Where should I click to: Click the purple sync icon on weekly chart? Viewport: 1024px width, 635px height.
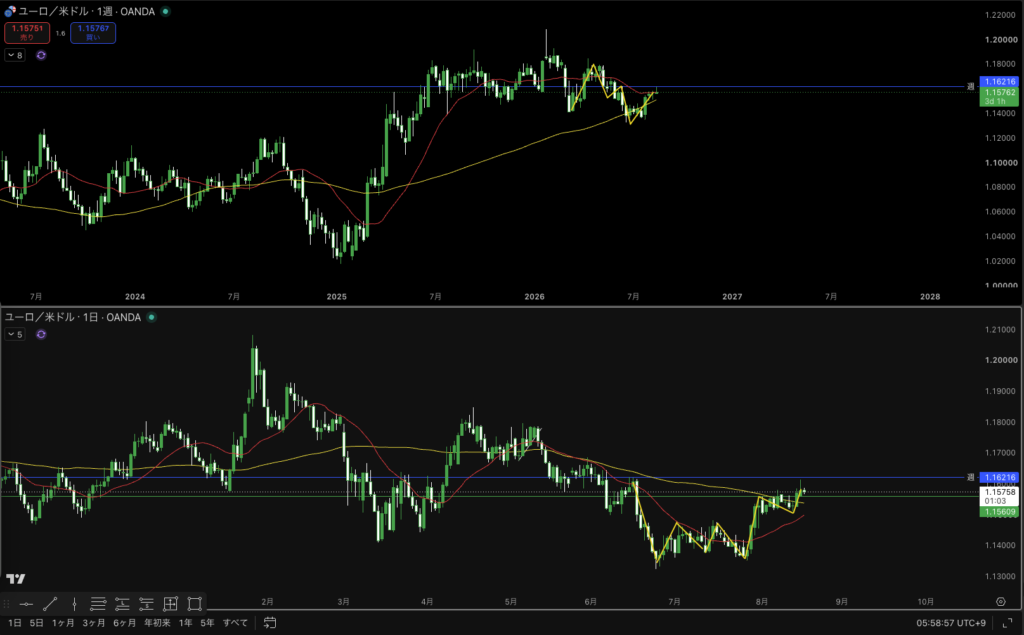41,55
